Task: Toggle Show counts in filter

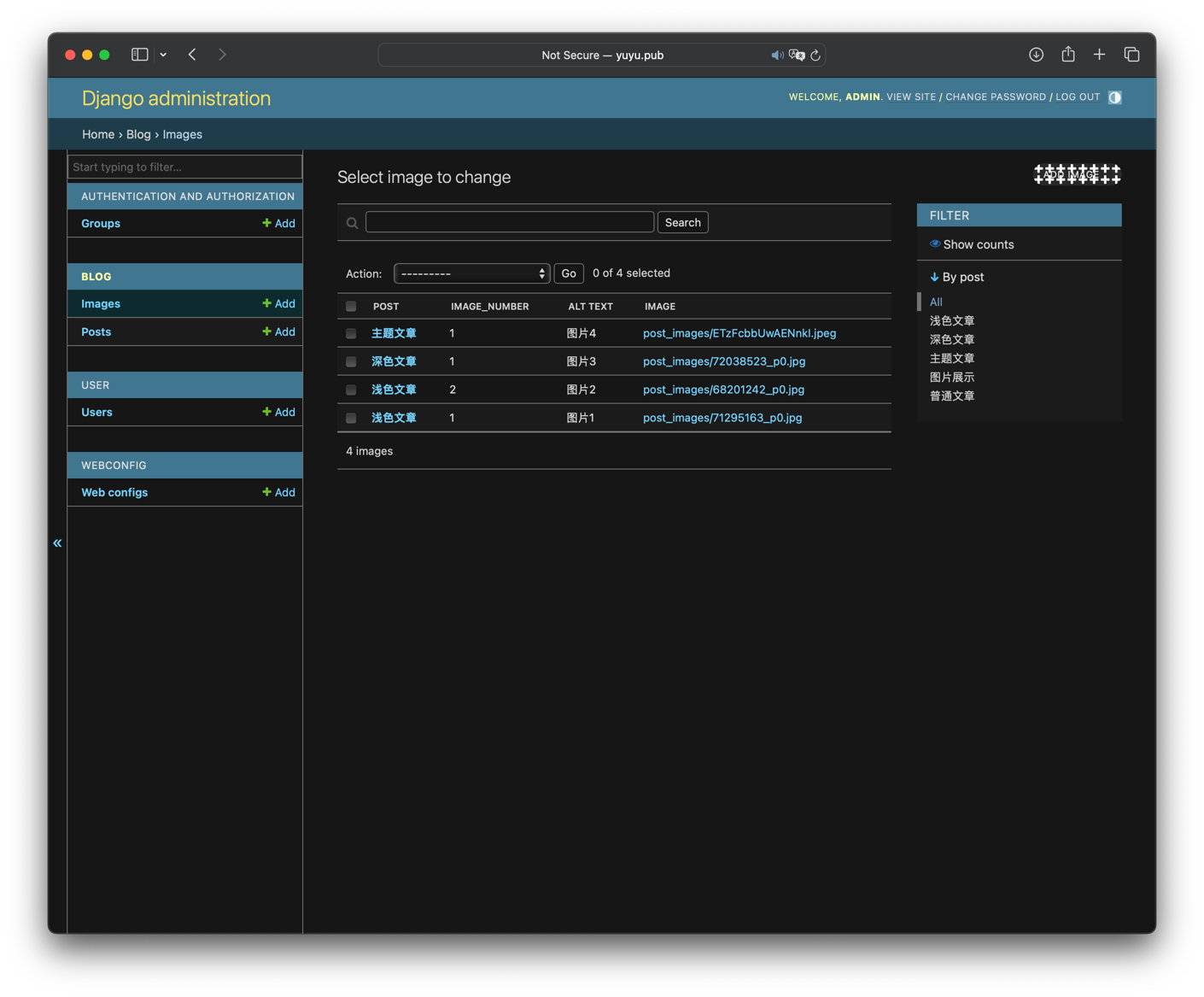Action: [x=972, y=244]
